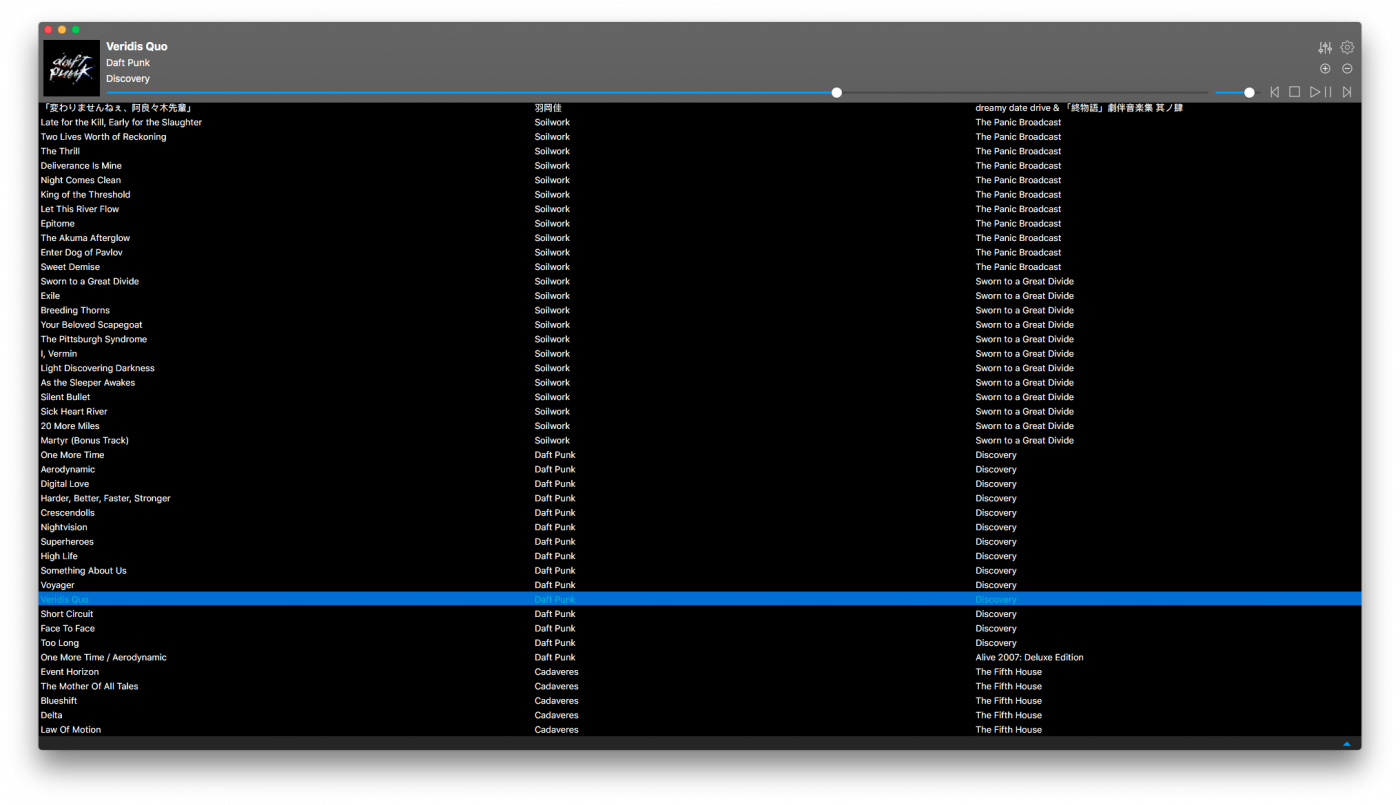Skip to the next track
This screenshot has height=805, width=1400.
coord(1347,92)
